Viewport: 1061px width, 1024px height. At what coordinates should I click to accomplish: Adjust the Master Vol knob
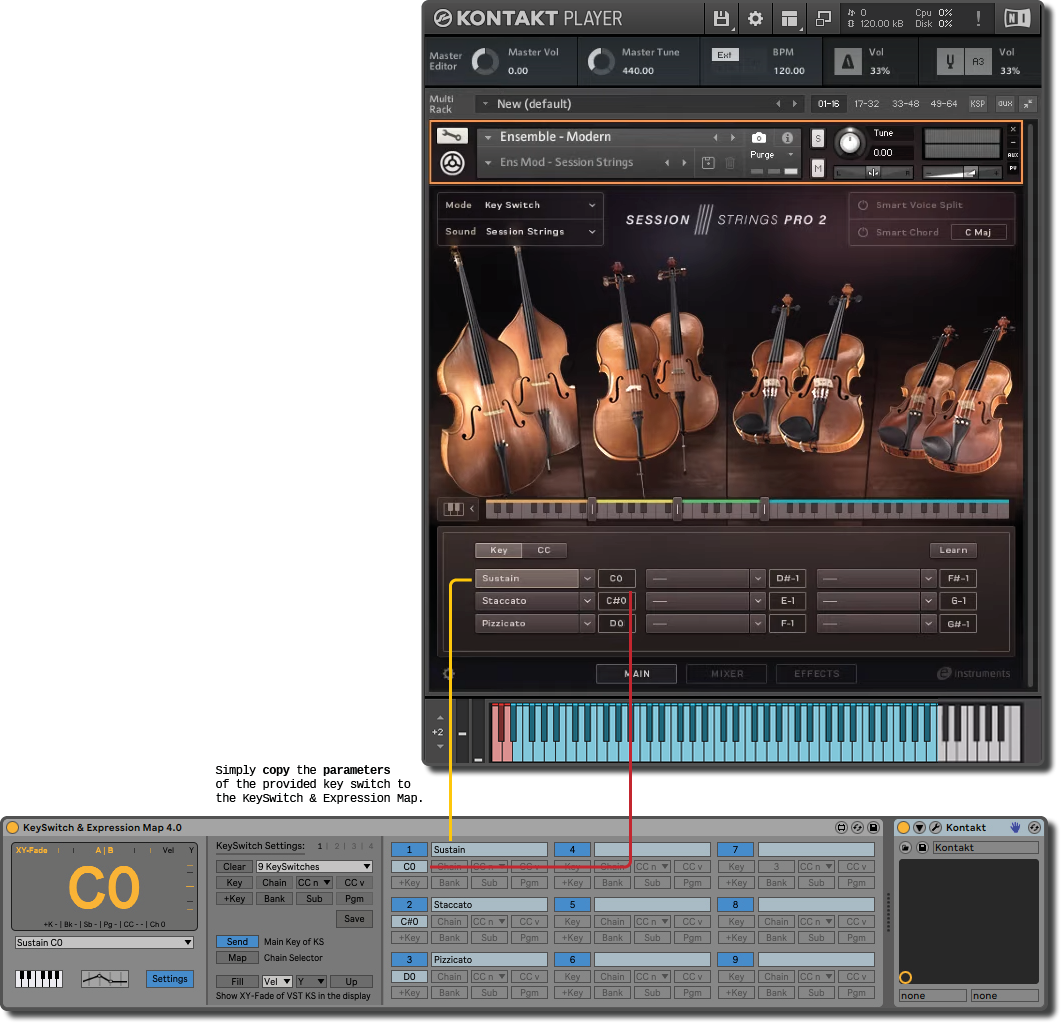(x=484, y=62)
